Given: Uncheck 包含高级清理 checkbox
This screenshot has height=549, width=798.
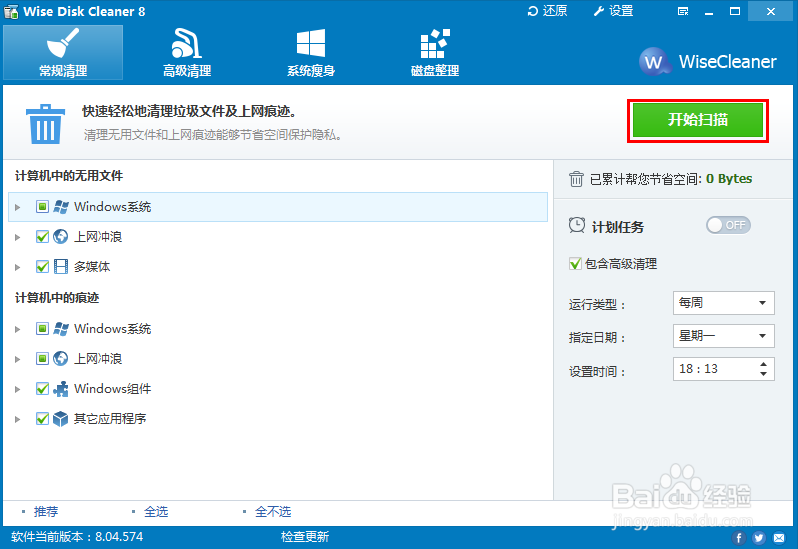Looking at the screenshot, I should coord(575,264).
